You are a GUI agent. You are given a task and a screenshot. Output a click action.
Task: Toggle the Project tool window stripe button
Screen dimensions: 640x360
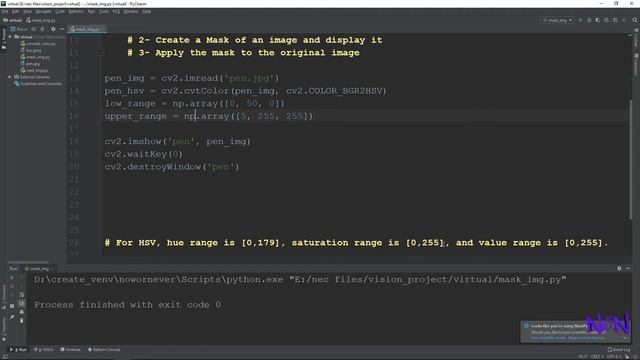4,39
